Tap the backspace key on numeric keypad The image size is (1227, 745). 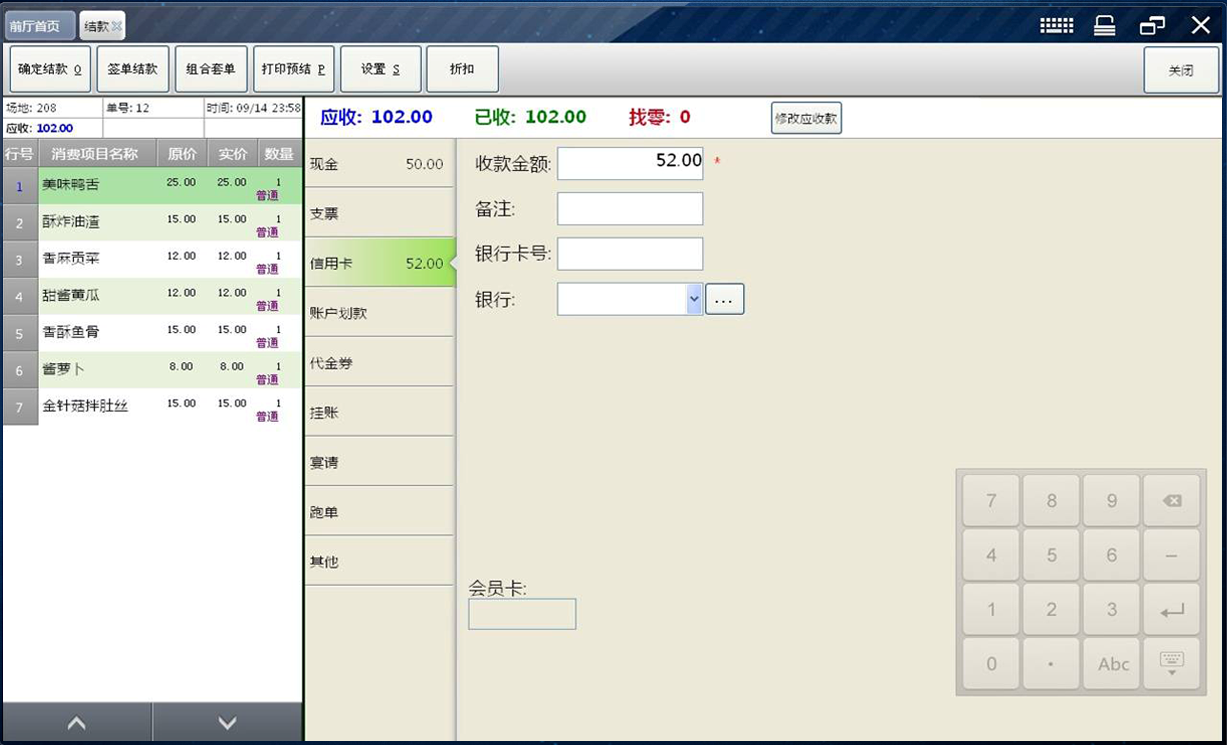click(x=1172, y=501)
